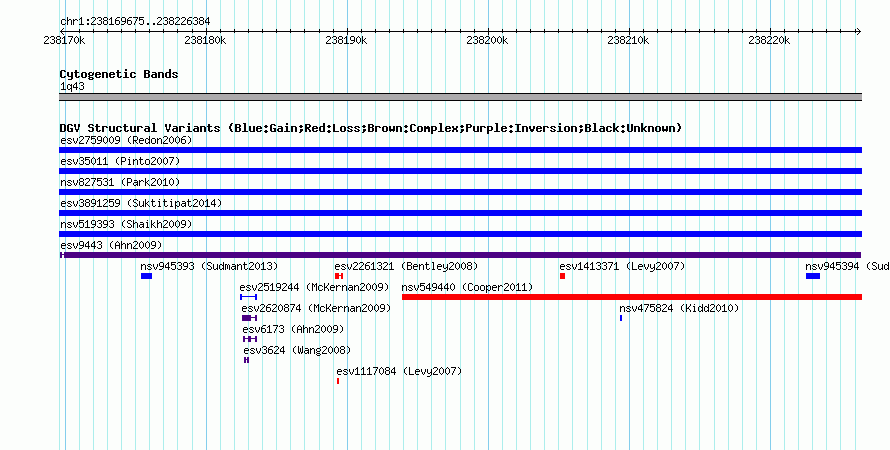
Task: Click the DGV Structural Variants track title
Action: [371, 128]
